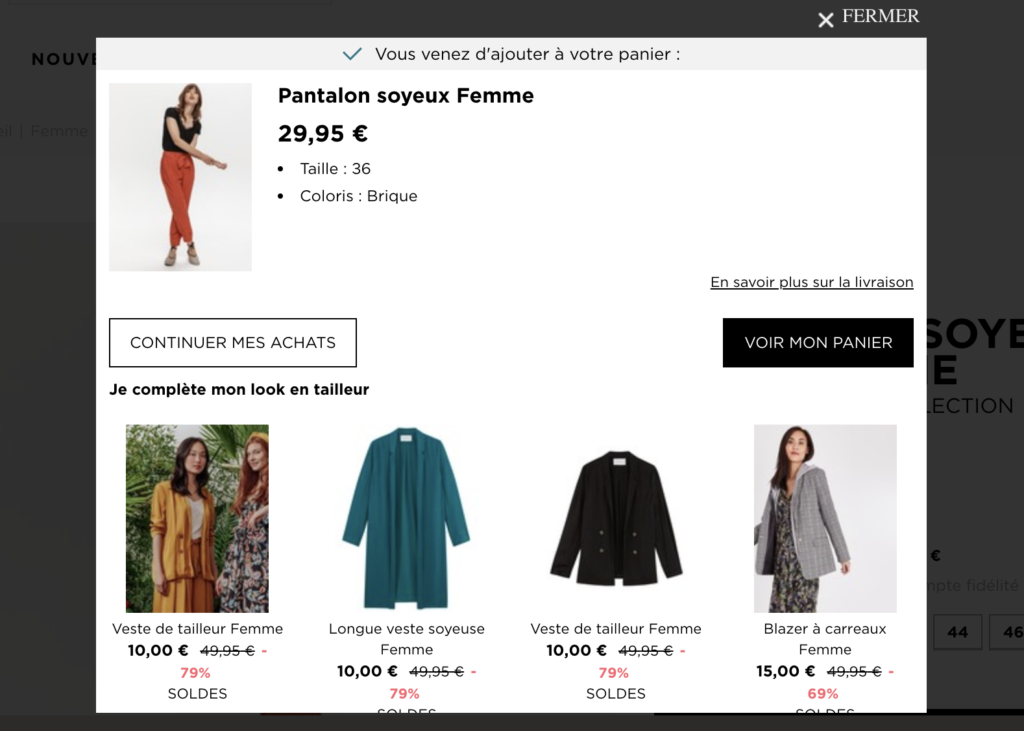Click product name under the black jacket
Image resolution: width=1024 pixels, height=731 pixels.
(616, 629)
